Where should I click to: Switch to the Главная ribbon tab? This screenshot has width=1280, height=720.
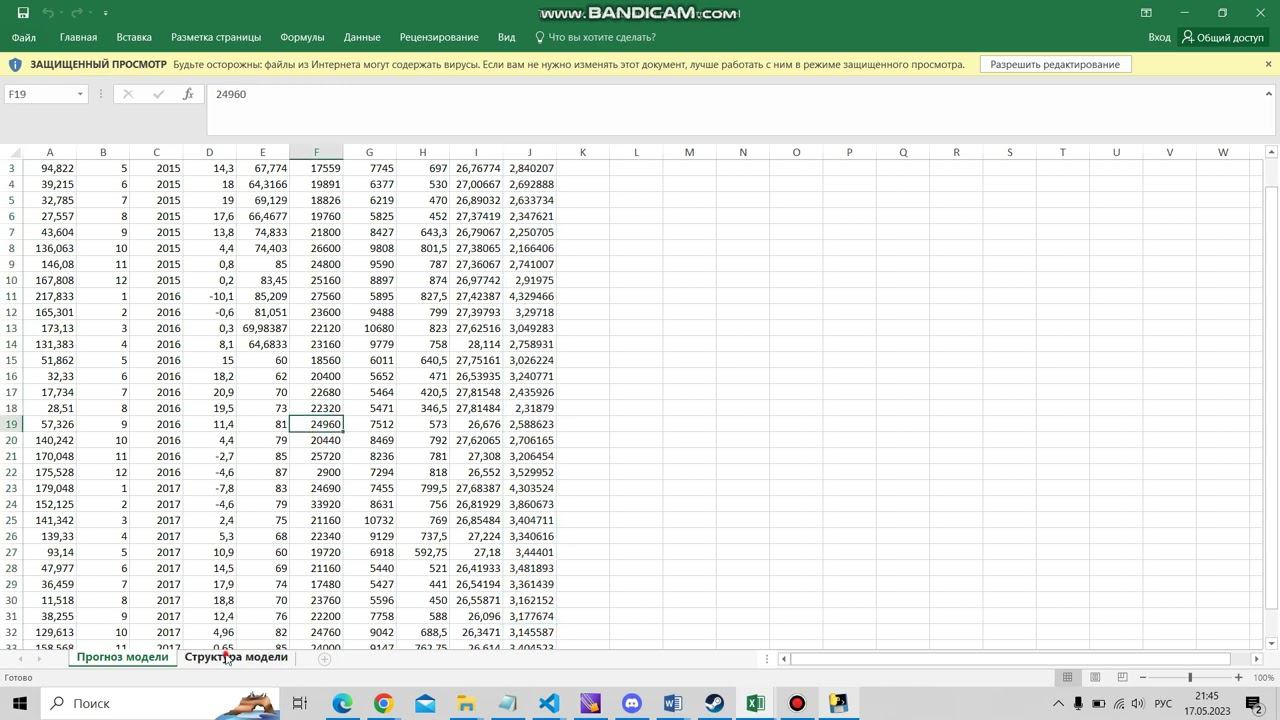(x=78, y=37)
